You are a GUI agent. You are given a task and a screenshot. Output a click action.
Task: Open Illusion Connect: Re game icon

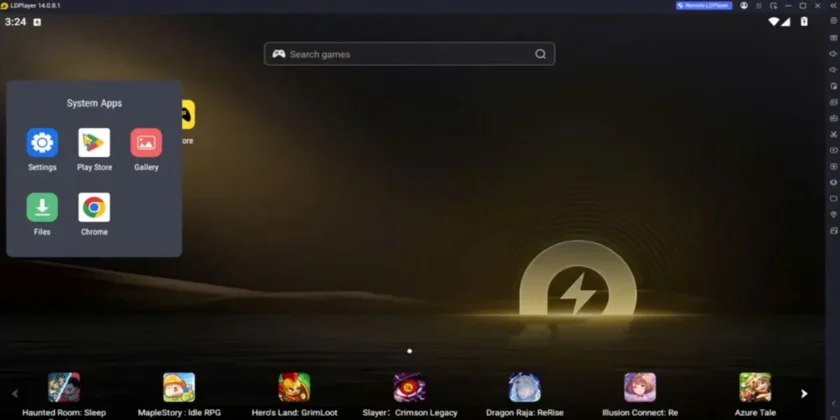coord(640,387)
